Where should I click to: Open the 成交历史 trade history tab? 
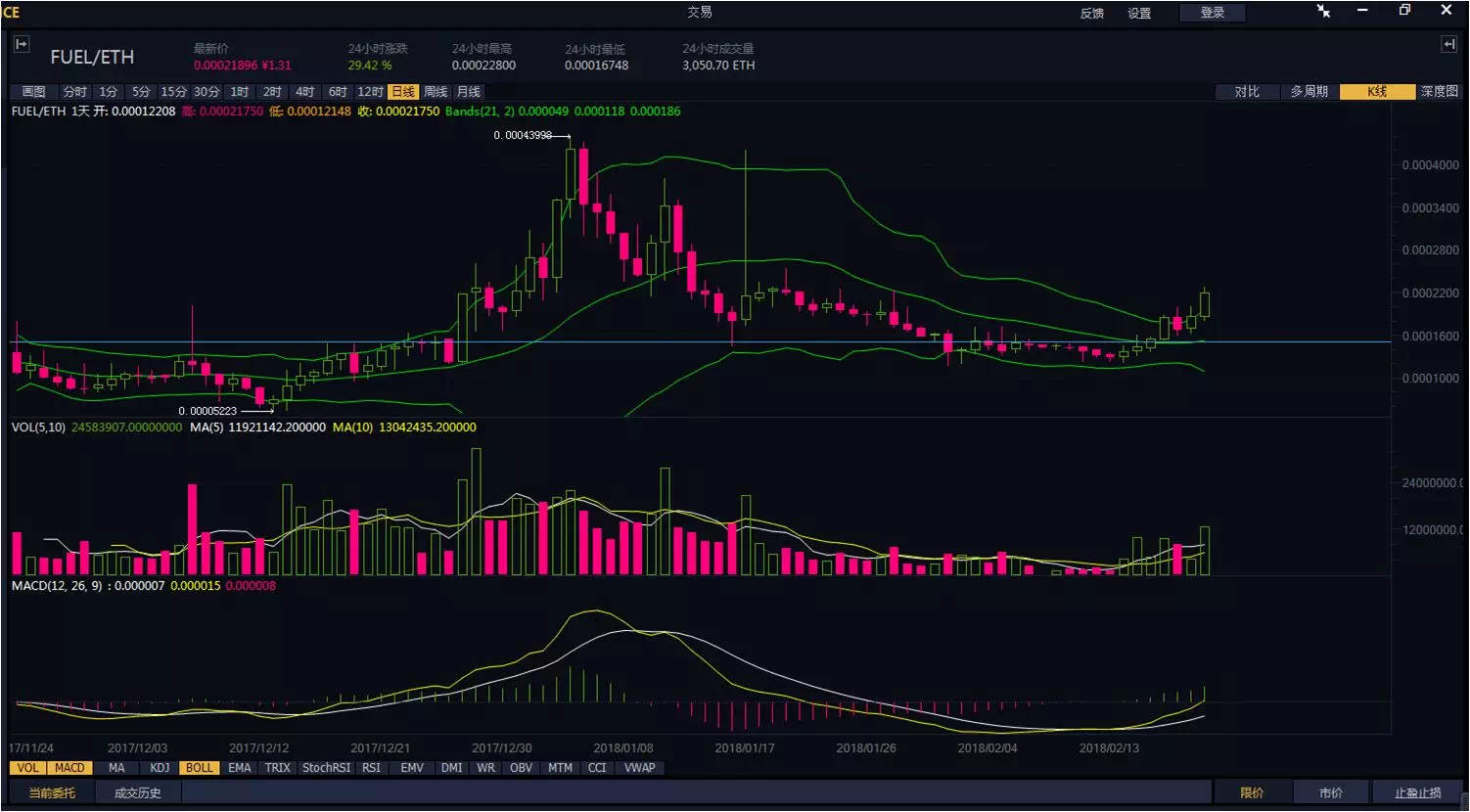coord(137,792)
